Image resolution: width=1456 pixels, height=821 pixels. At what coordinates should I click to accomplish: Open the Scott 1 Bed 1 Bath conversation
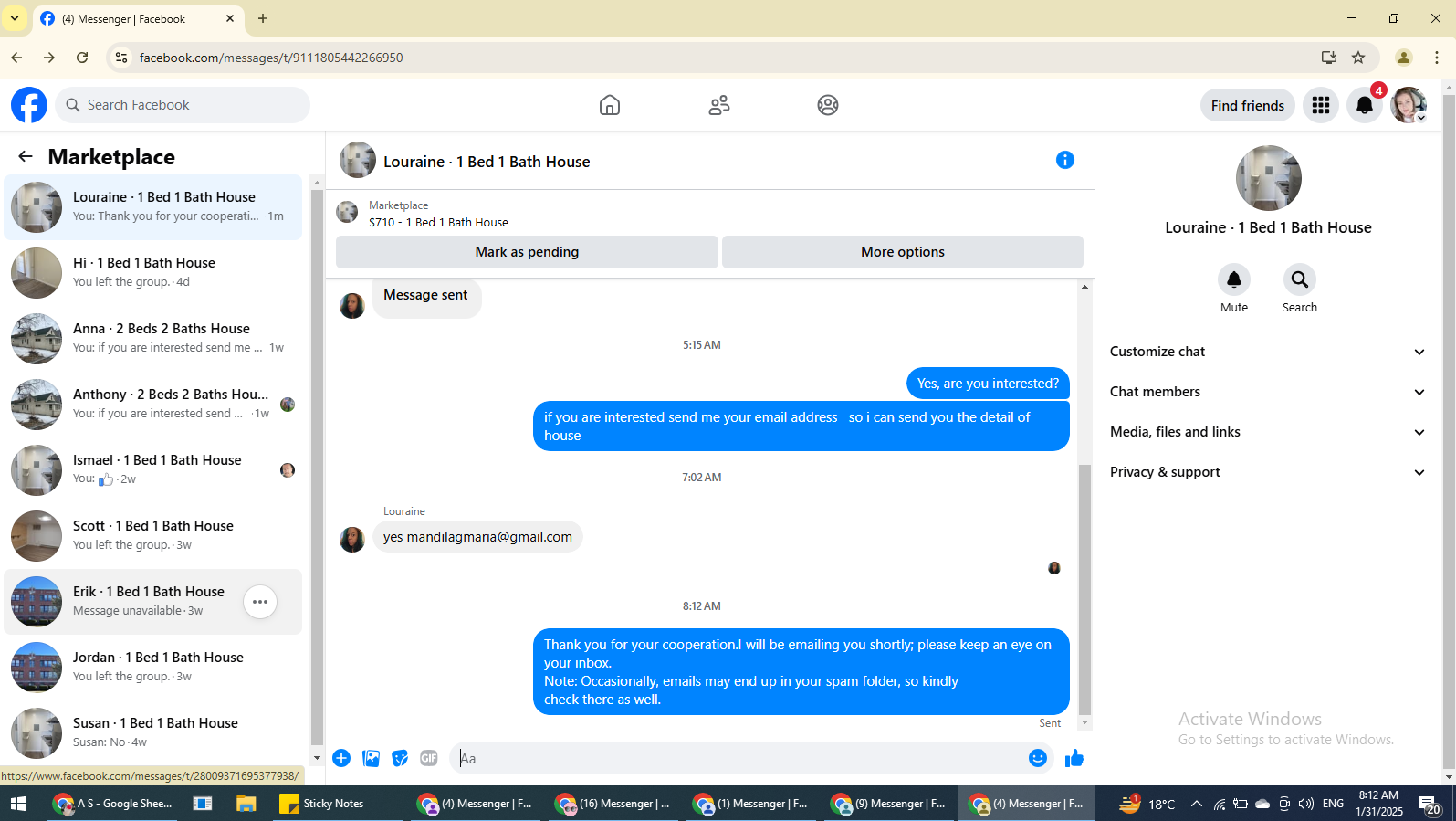(x=153, y=536)
